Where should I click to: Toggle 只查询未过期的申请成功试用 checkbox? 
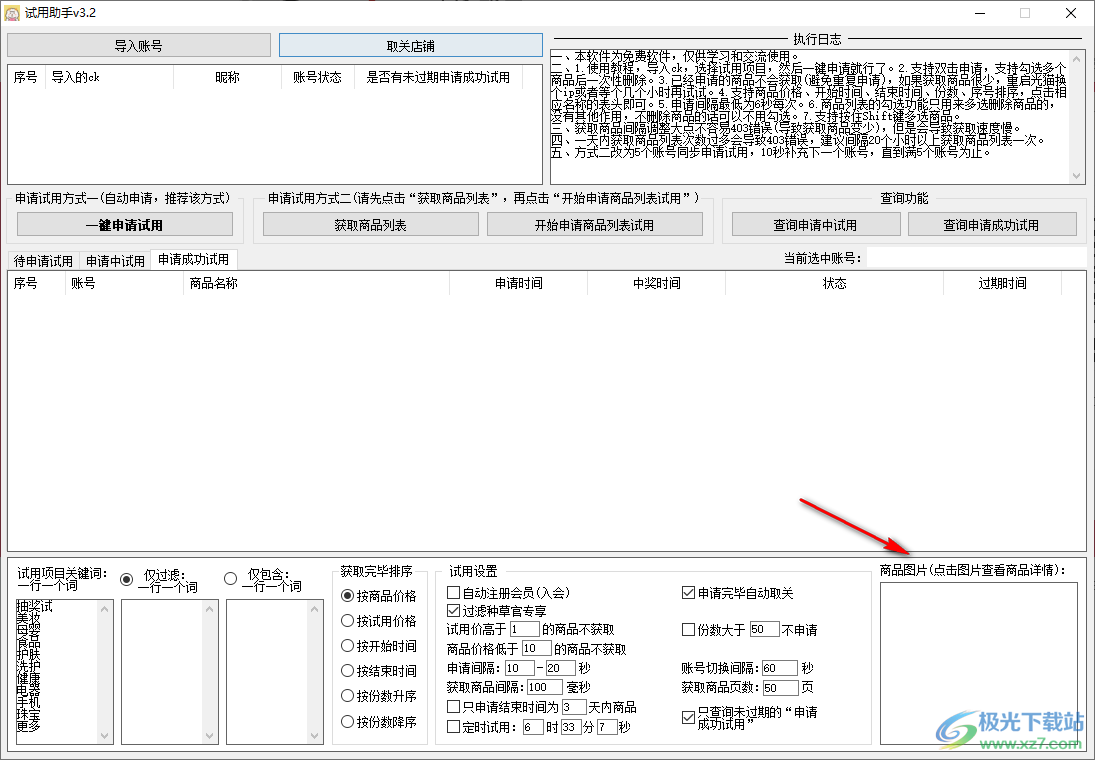click(688, 717)
